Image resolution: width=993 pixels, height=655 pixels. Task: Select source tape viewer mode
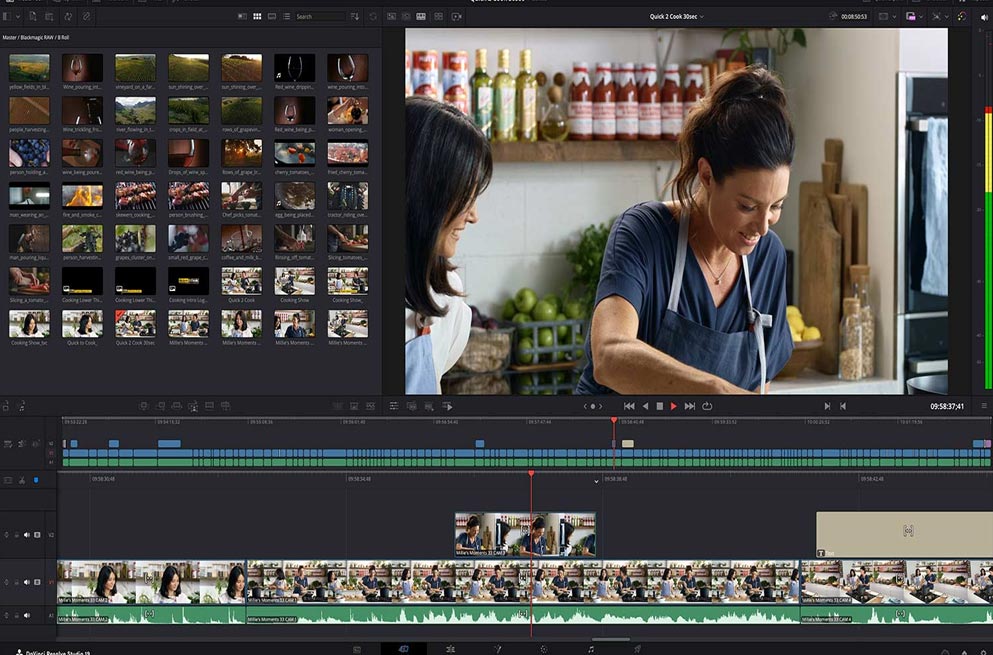click(406, 16)
